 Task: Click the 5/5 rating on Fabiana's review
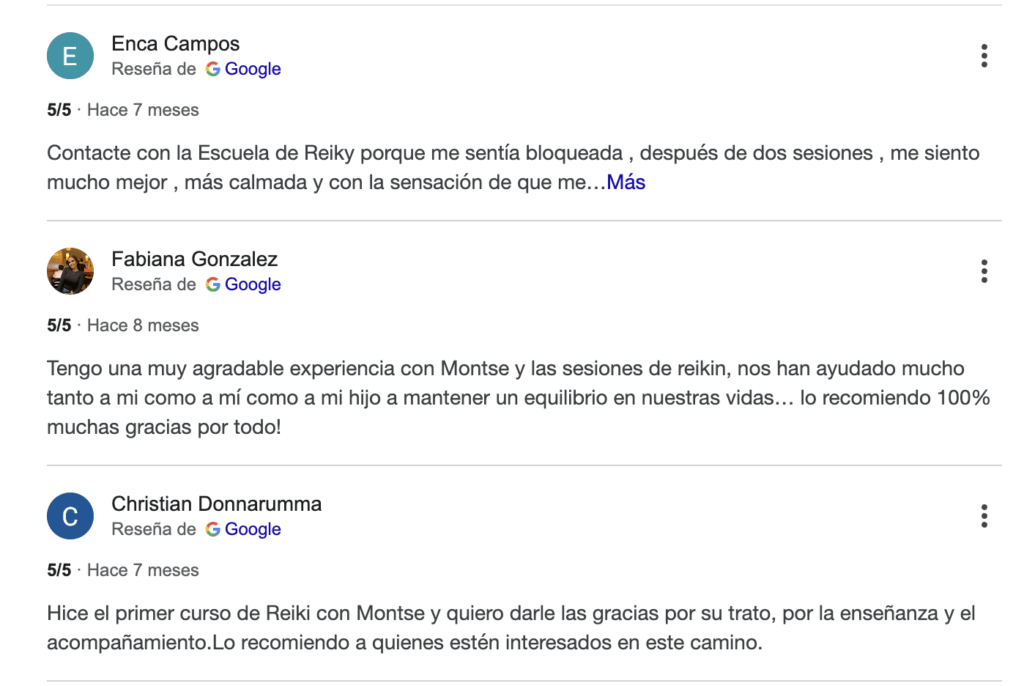tap(59, 325)
